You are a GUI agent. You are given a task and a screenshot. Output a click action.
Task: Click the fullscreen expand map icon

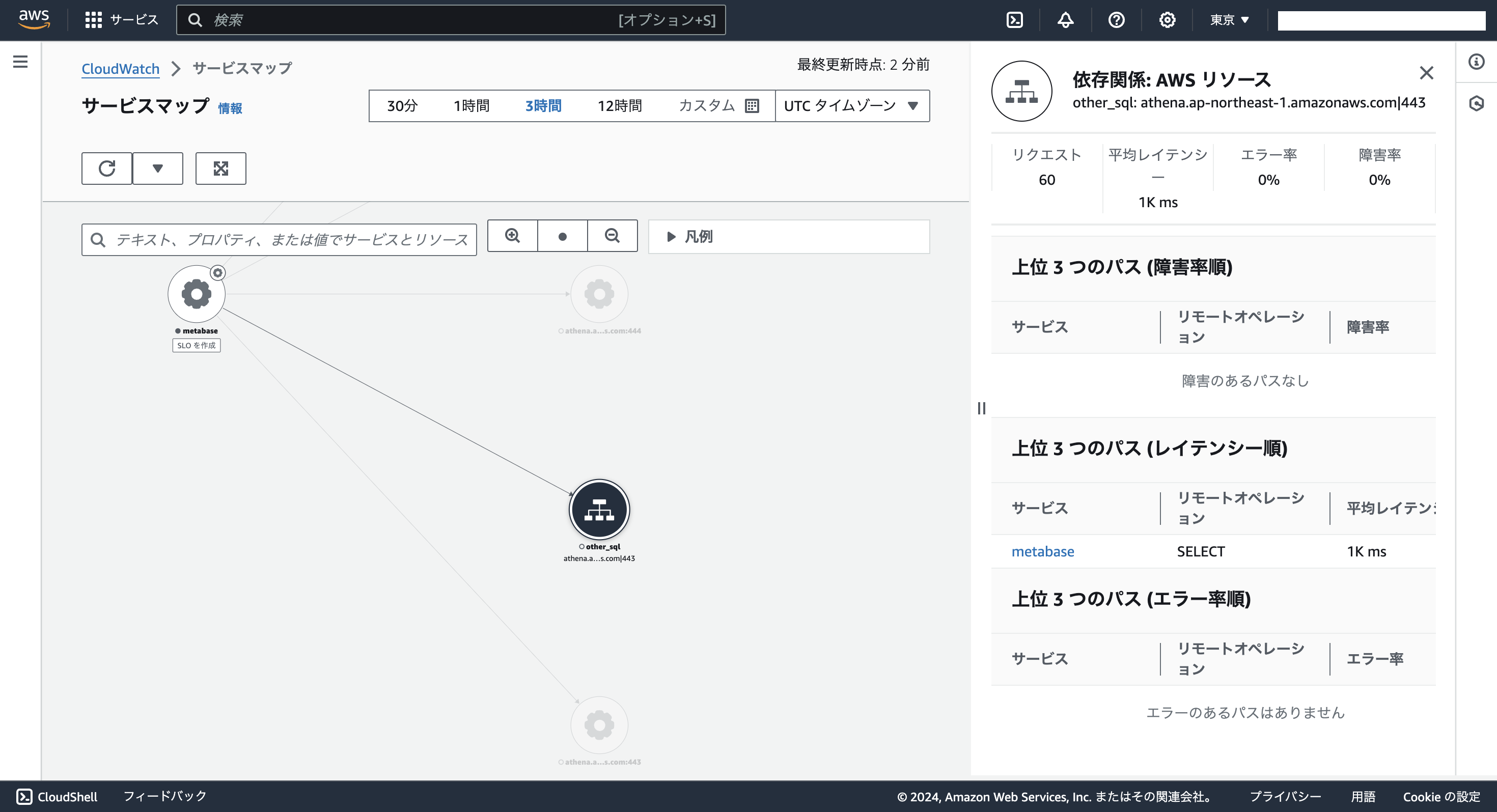pyautogui.click(x=221, y=169)
